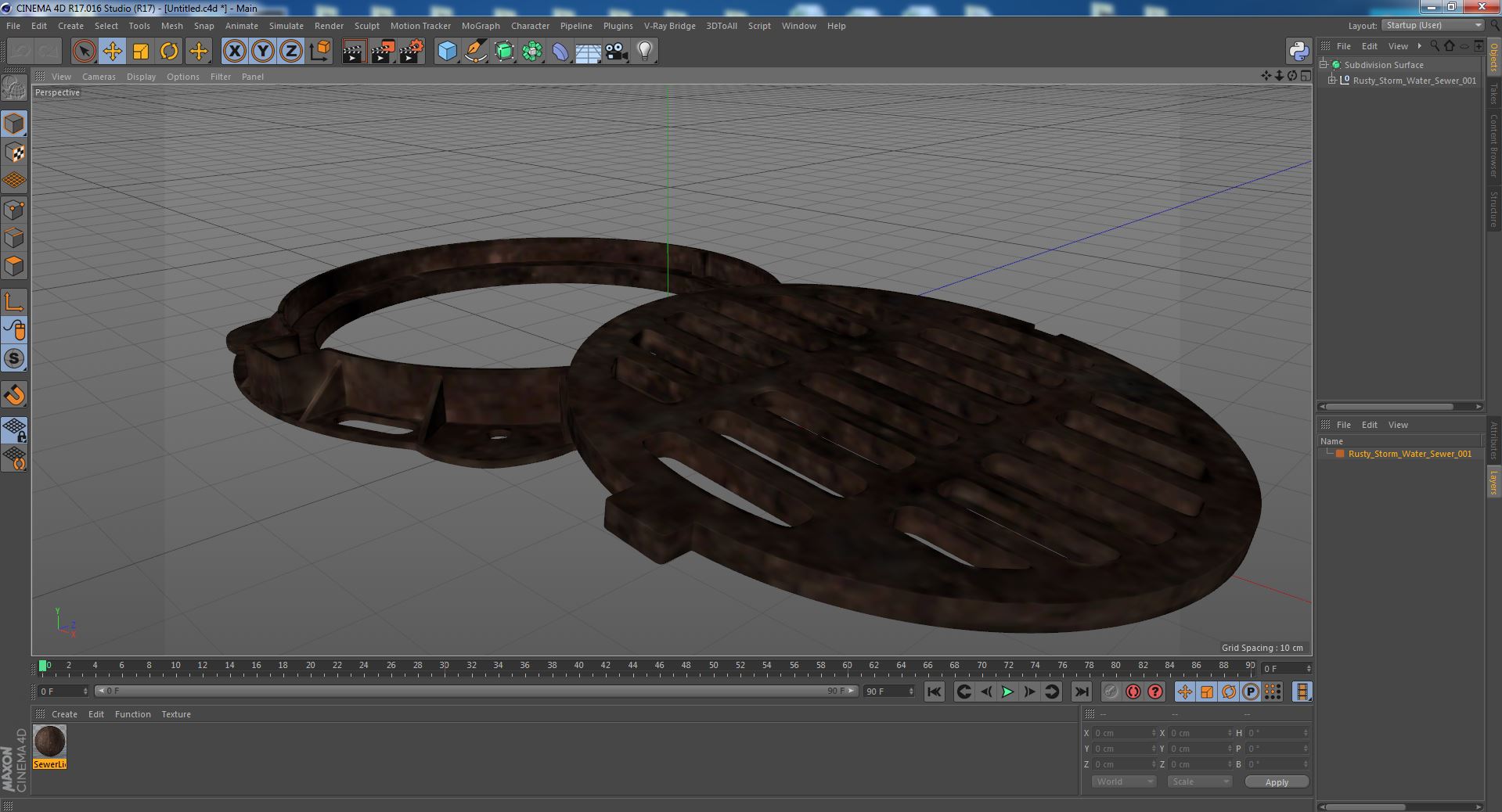Go to end of animation
Screen dimensions: 1502x812
[1082, 692]
